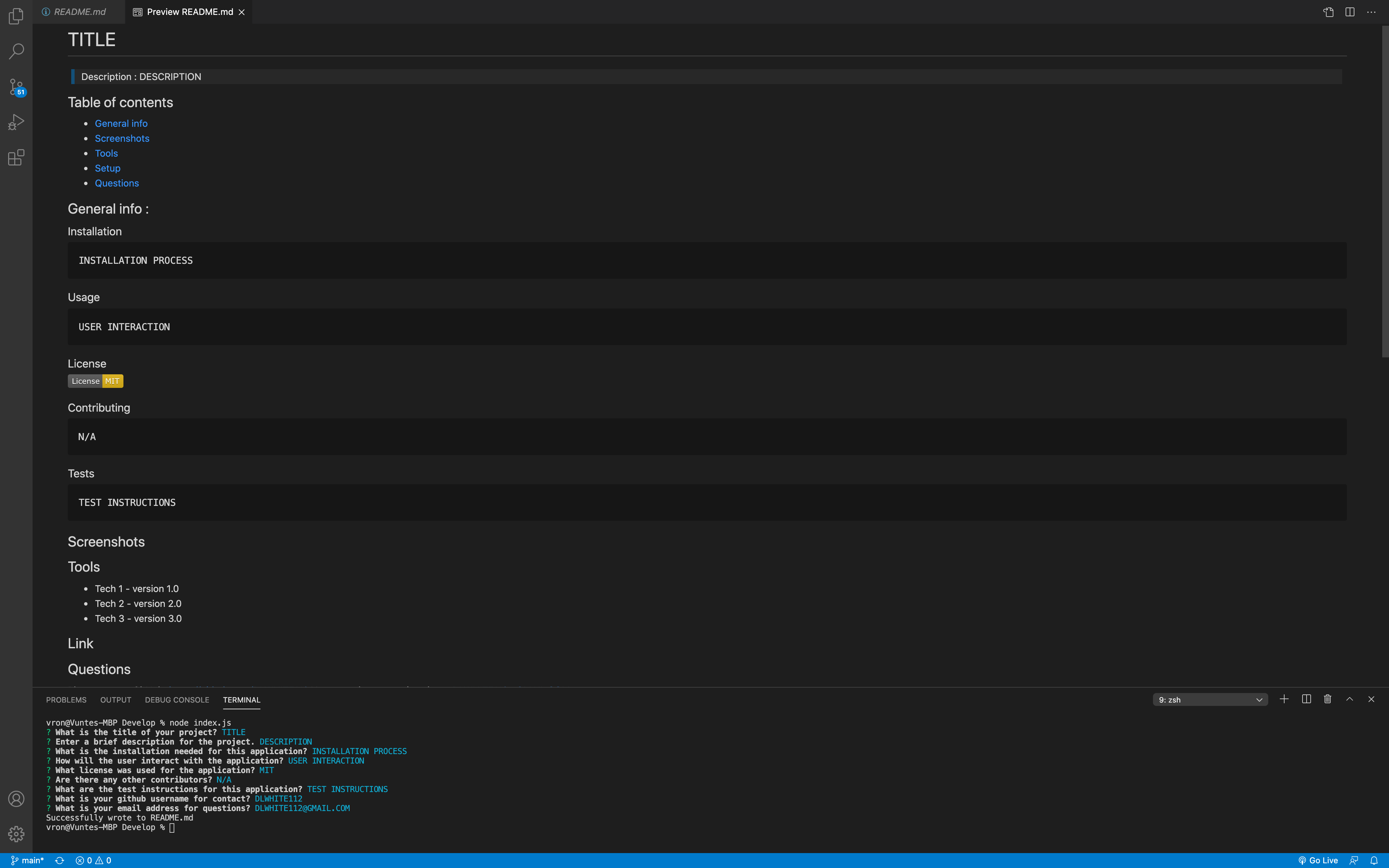This screenshot has height=868, width=1389.
Task: Click the terminal prompt input line
Action: (x=110, y=827)
